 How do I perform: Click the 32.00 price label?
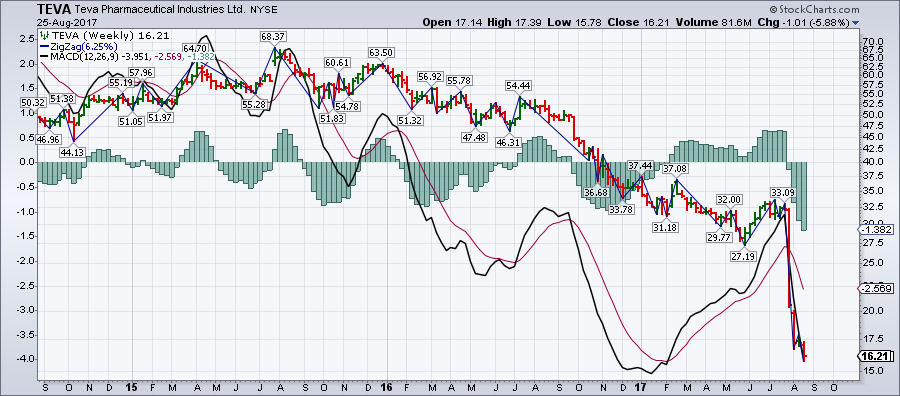[730, 200]
